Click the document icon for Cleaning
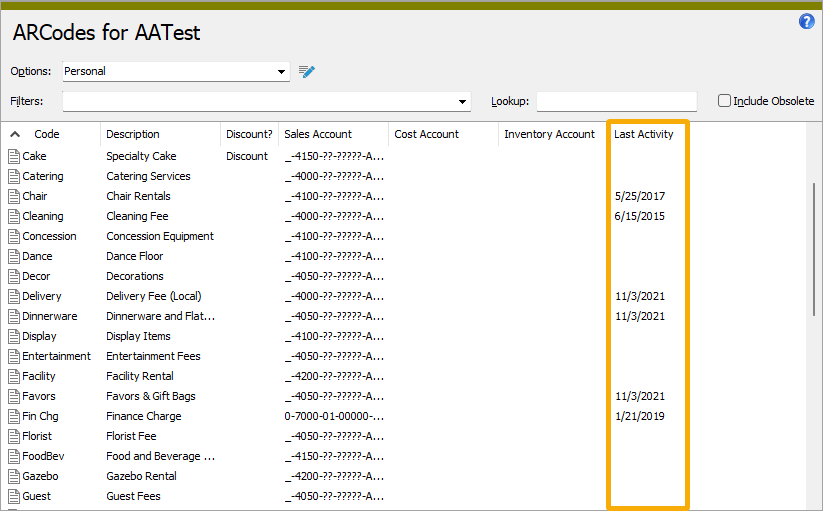823x511 pixels. click(x=14, y=216)
